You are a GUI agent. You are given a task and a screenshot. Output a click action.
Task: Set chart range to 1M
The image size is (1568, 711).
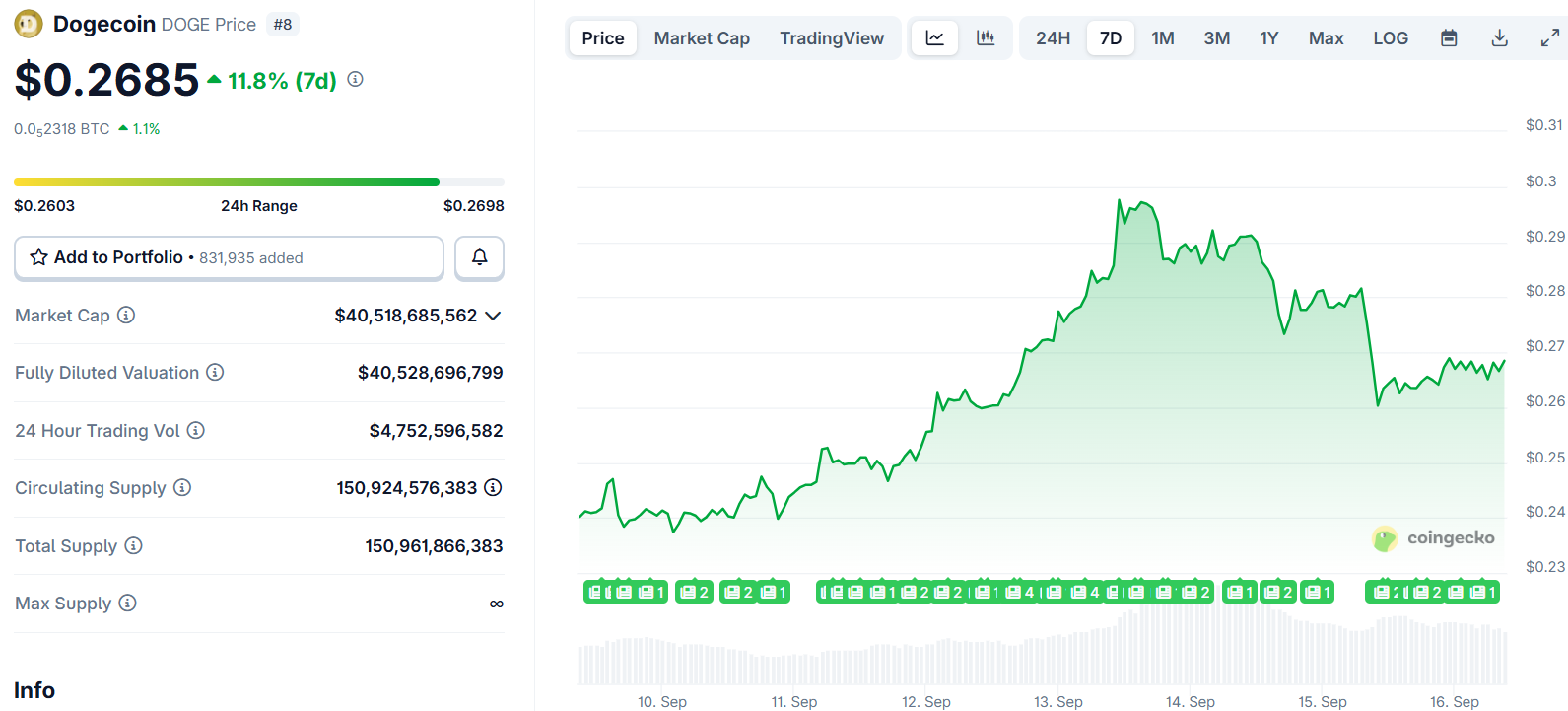click(x=1163, y=38)
